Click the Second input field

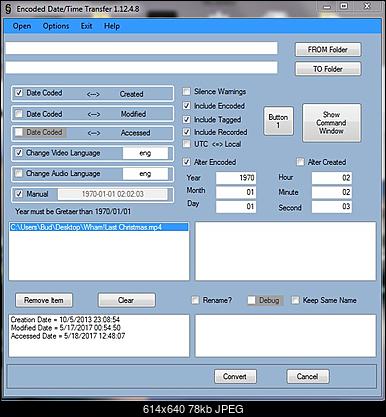click(x=332, y=207)
